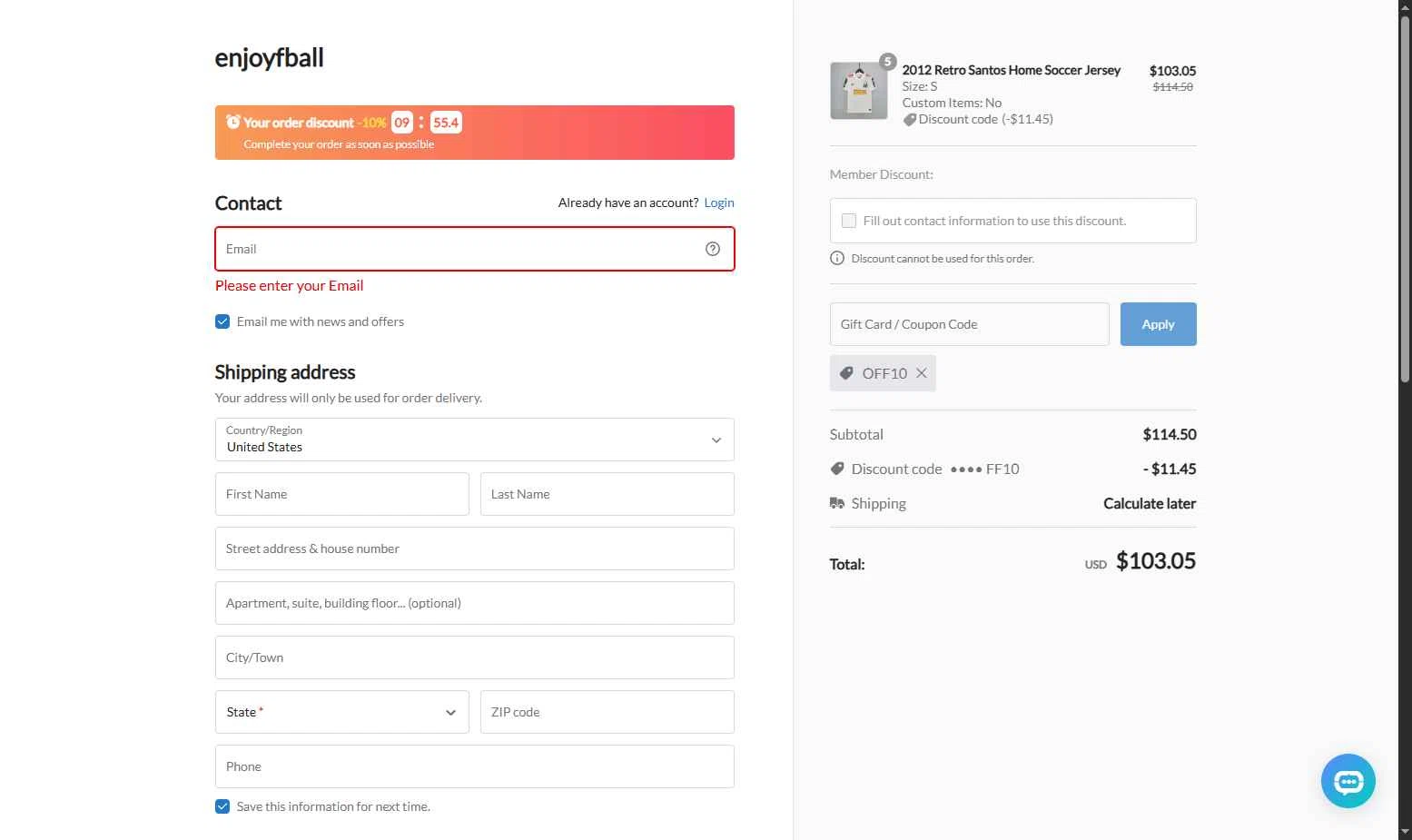Click the shipping truck icon

pos(837,503)
